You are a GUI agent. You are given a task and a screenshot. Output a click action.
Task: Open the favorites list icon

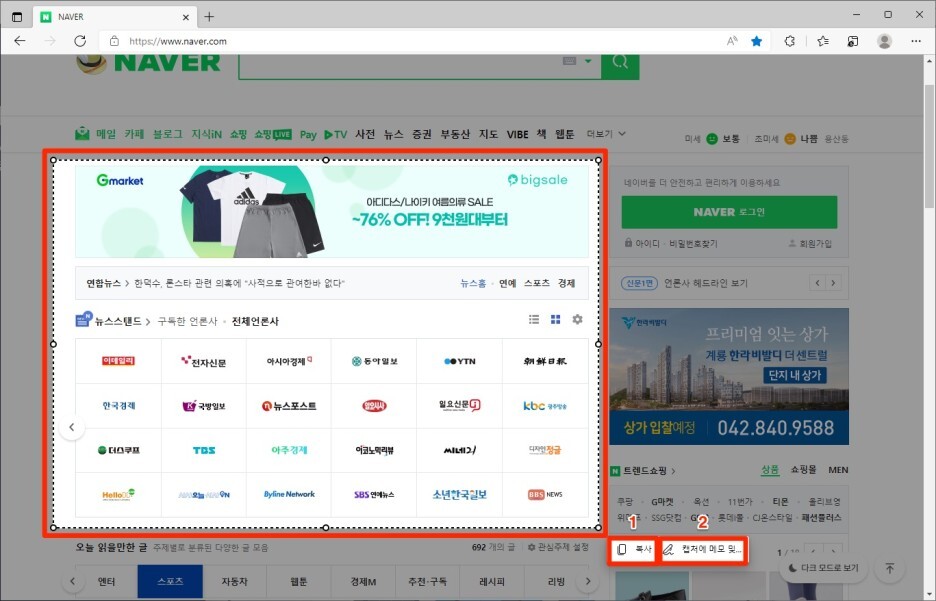[x=823, y=41]
